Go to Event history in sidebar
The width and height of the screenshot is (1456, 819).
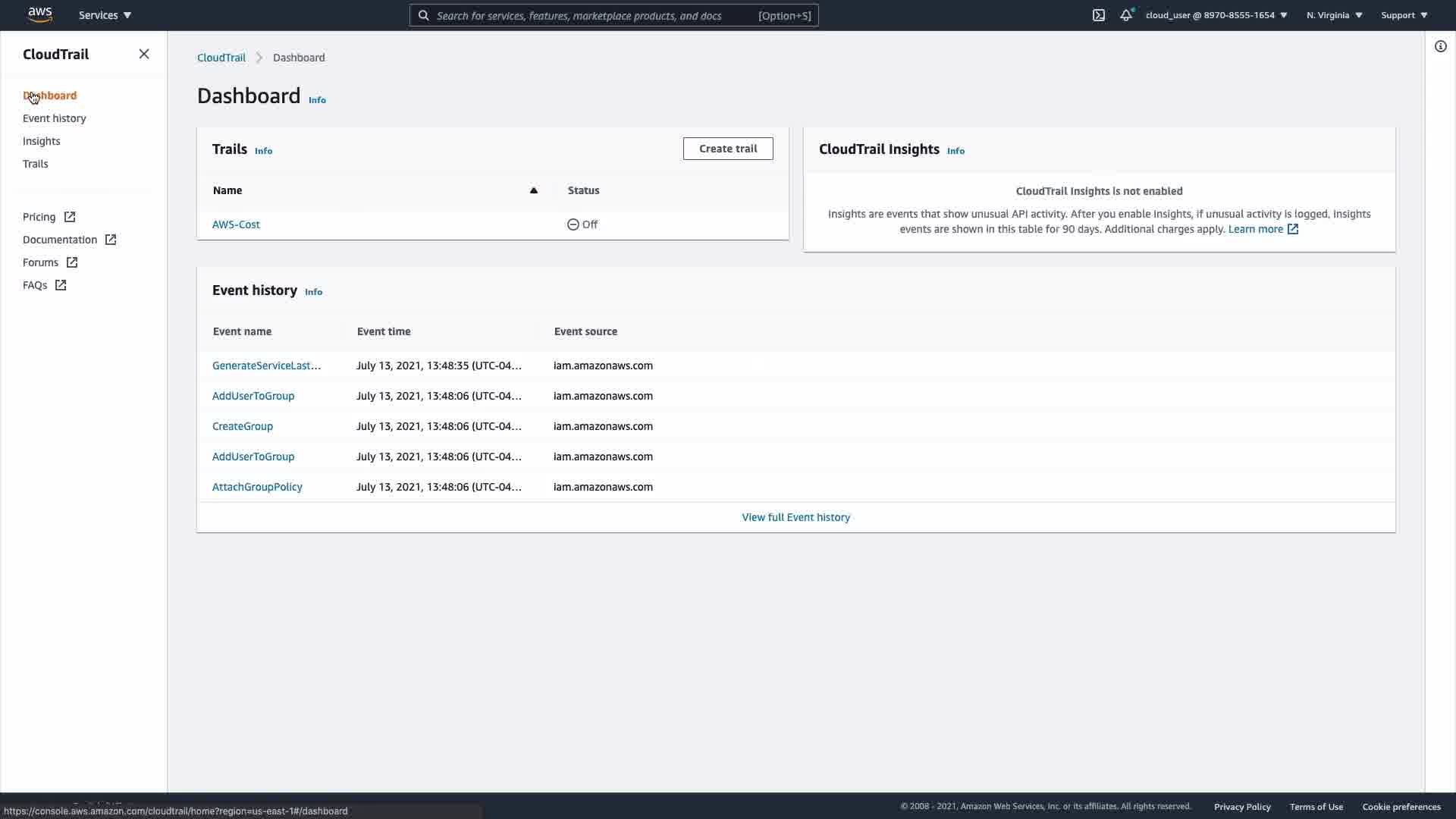coord(55,118)
